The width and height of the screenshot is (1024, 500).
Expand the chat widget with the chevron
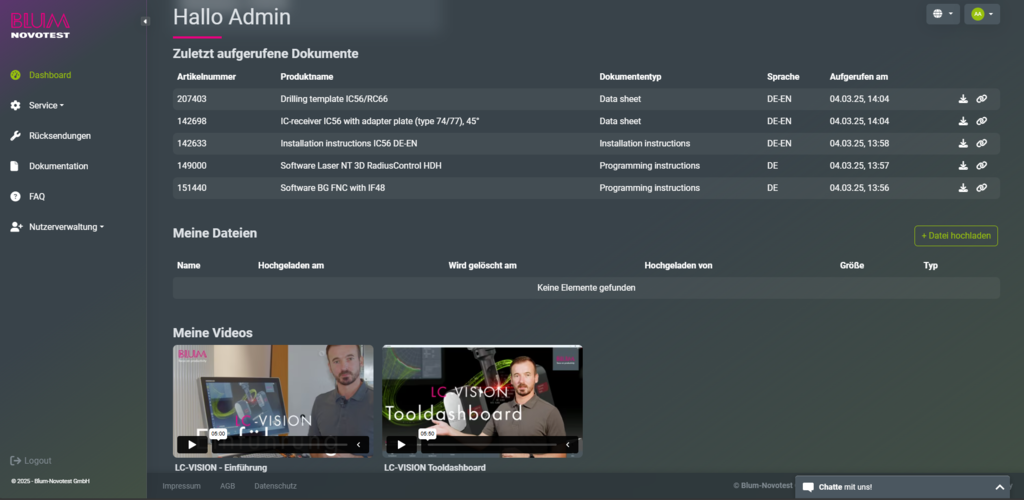point(999,487)
